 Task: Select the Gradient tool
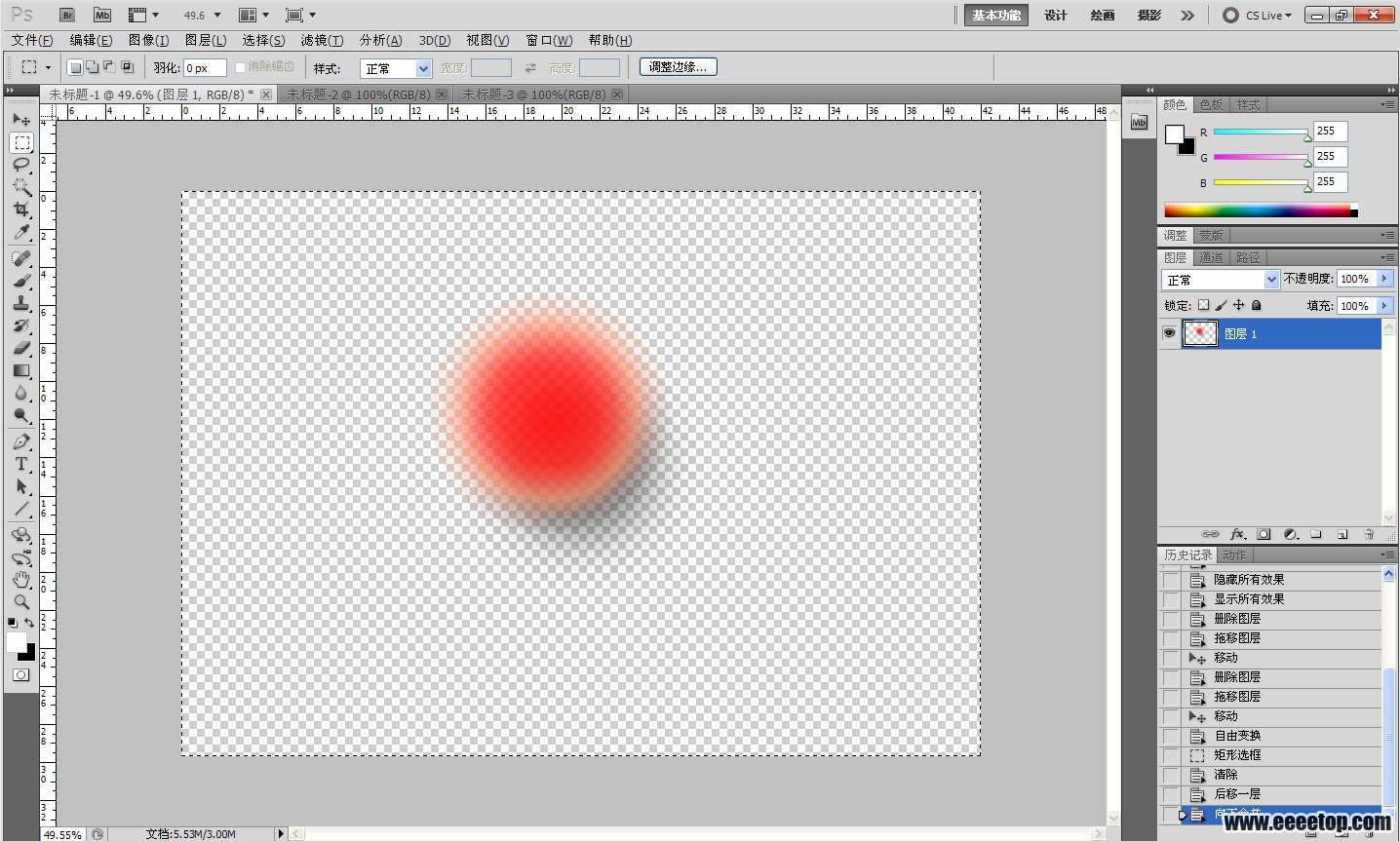click(21, 370)
